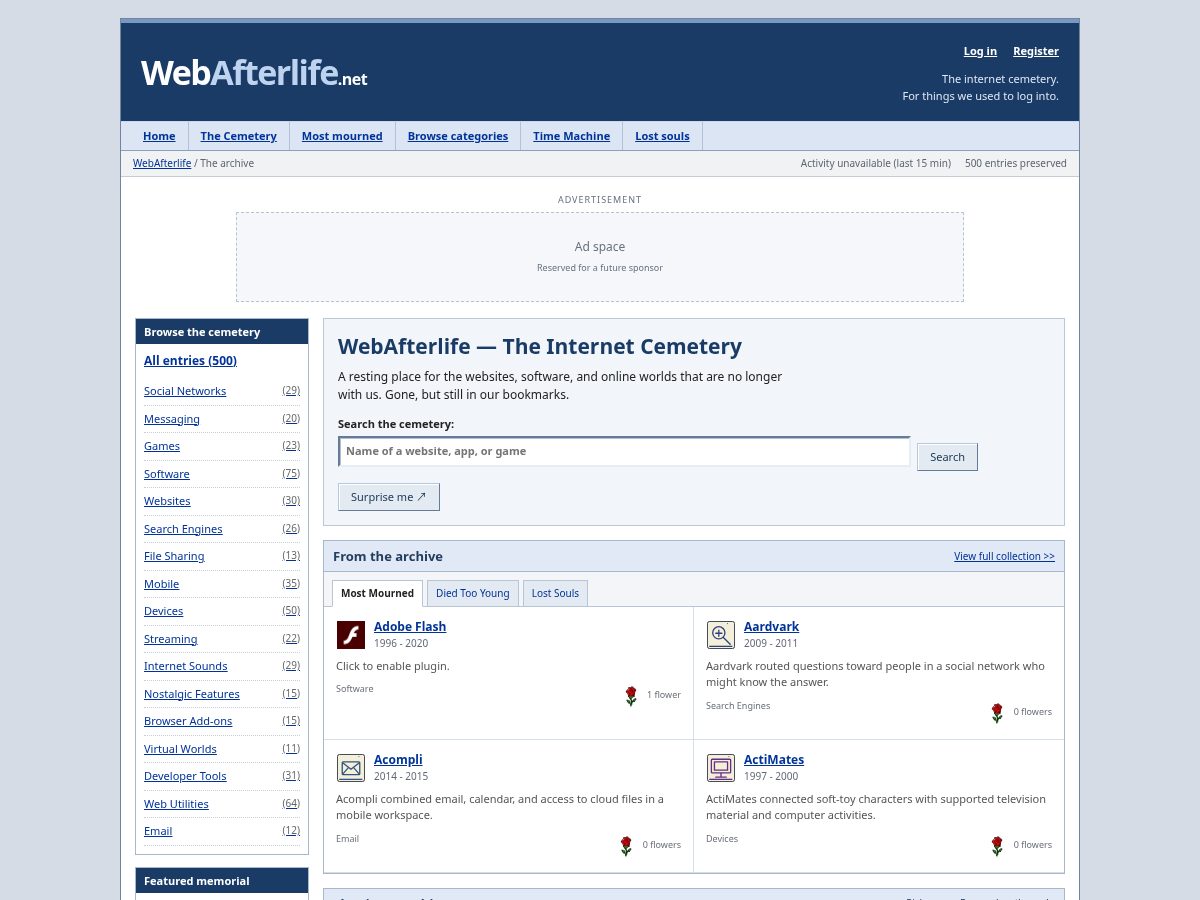The height and width of the screenshot is (900, 1200).
Task: Open View full collection link
Action: pyautogui.click(x=1004, y=556)
